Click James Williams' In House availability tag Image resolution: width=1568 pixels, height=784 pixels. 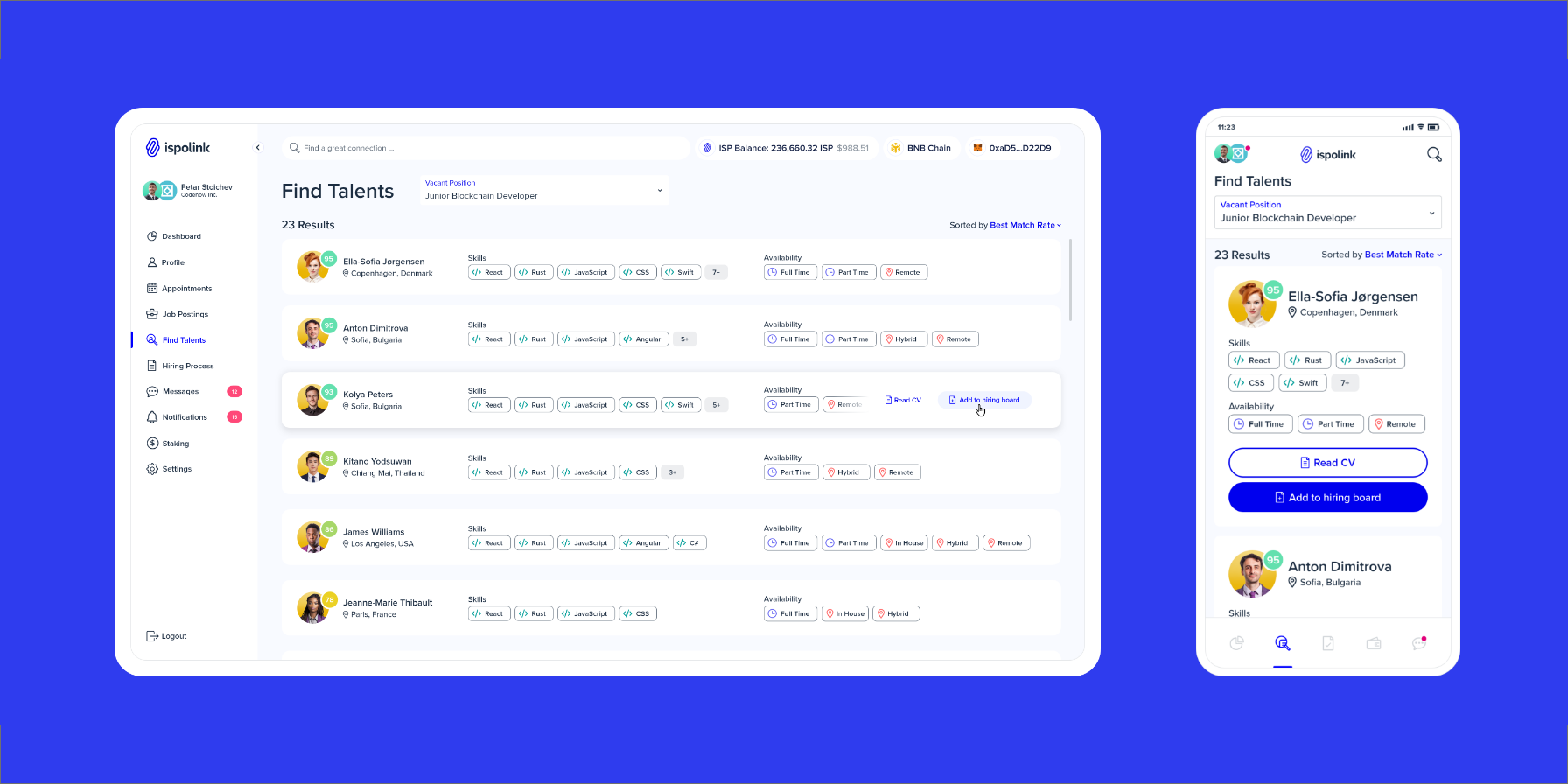coord(905,543)
